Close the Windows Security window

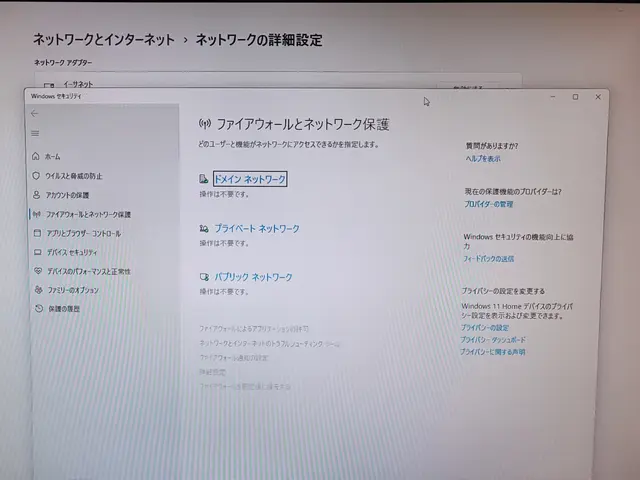[598, 97]
